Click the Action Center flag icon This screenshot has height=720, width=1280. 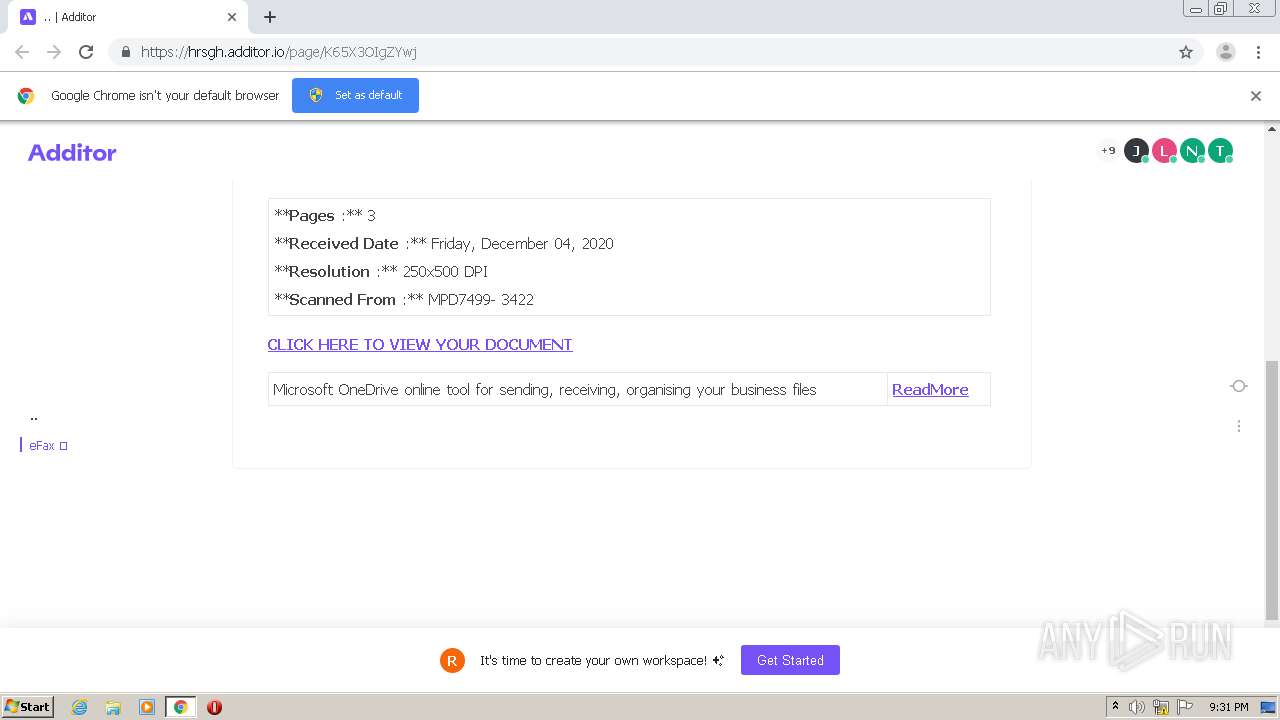[1186, 707]
